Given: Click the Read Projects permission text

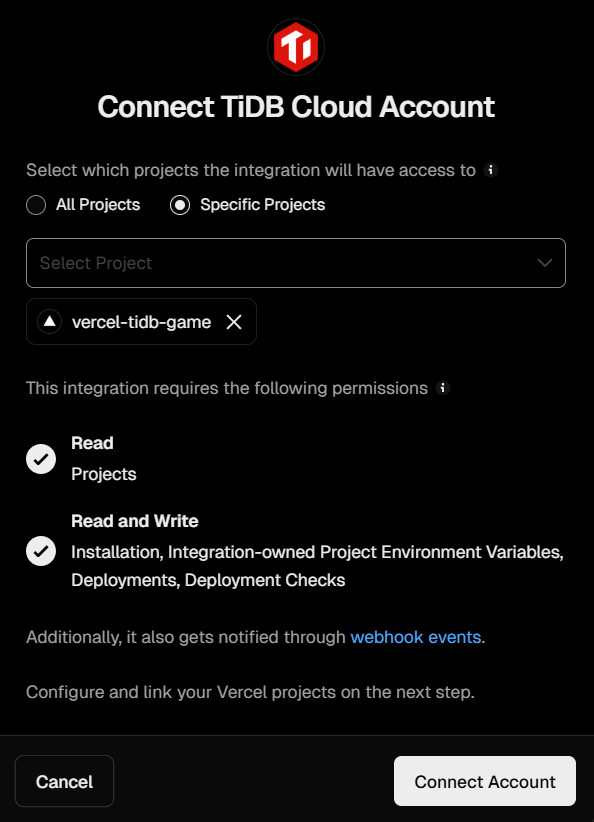Looking at the screenshot, I should pos(104,474).
